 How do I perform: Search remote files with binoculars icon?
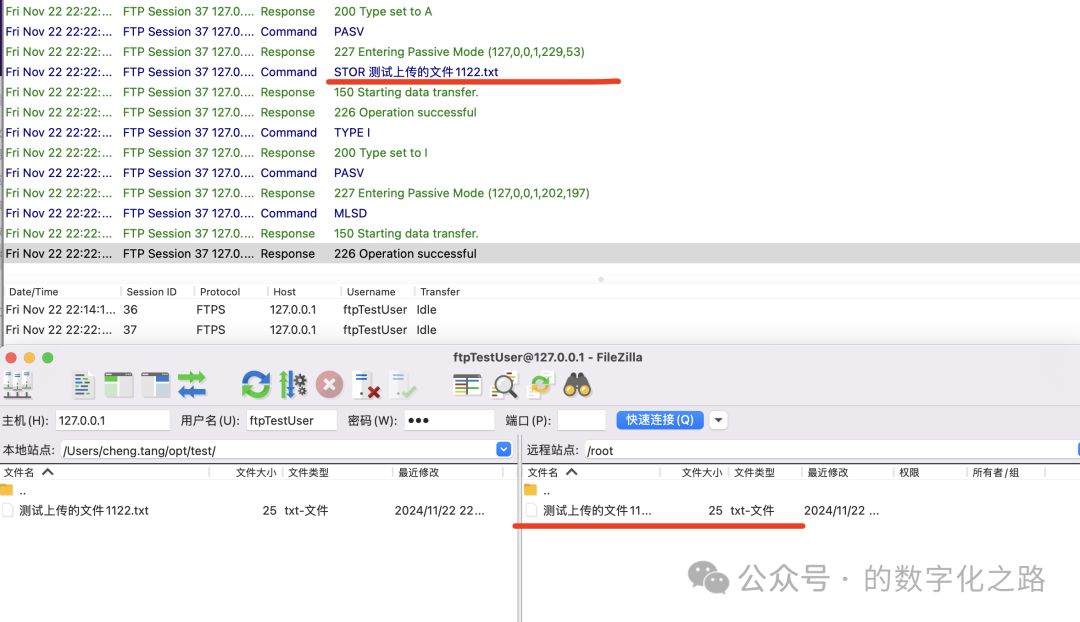coord(577,385)
